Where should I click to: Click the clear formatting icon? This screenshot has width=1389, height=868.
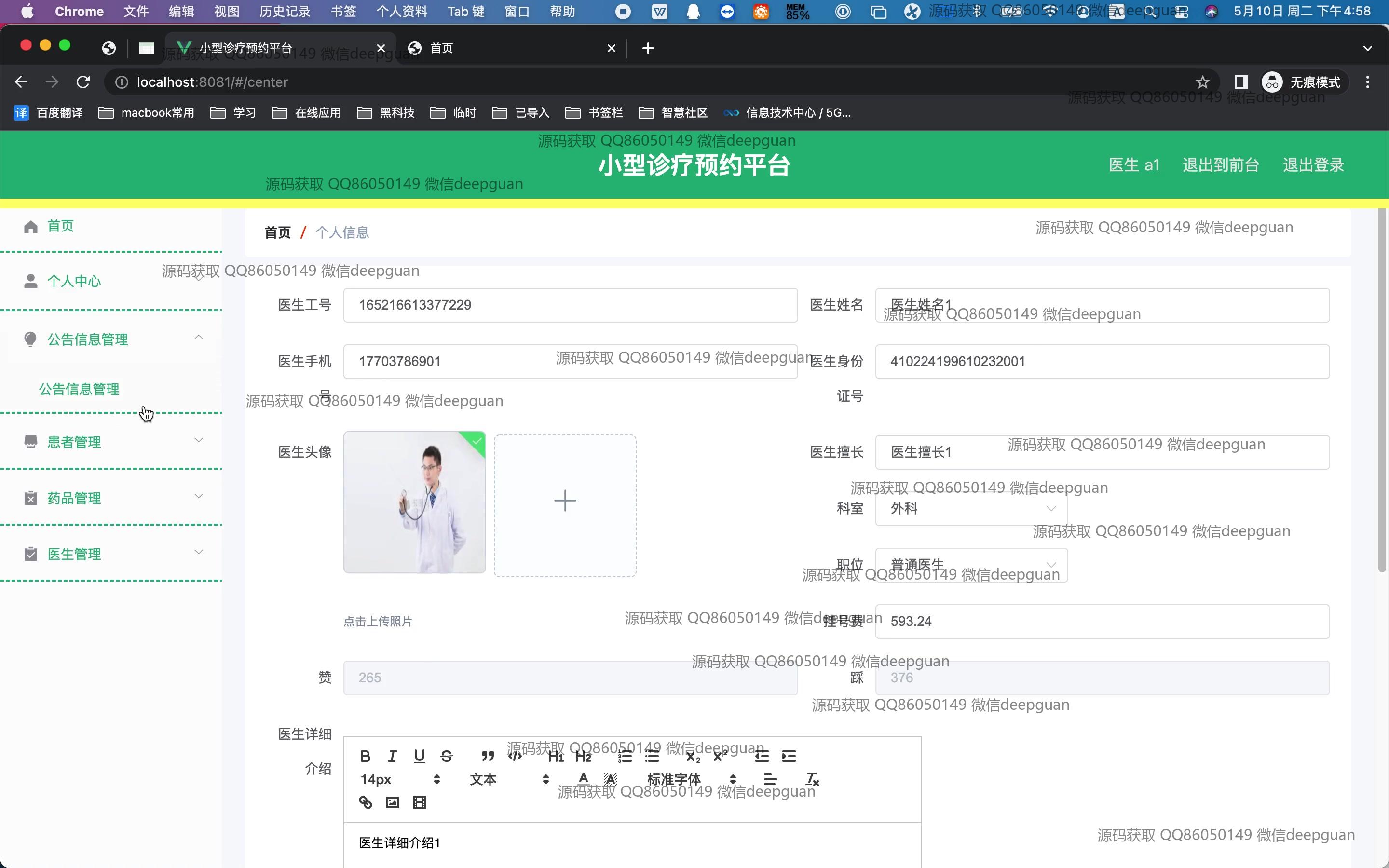click(x=812, y=779)
